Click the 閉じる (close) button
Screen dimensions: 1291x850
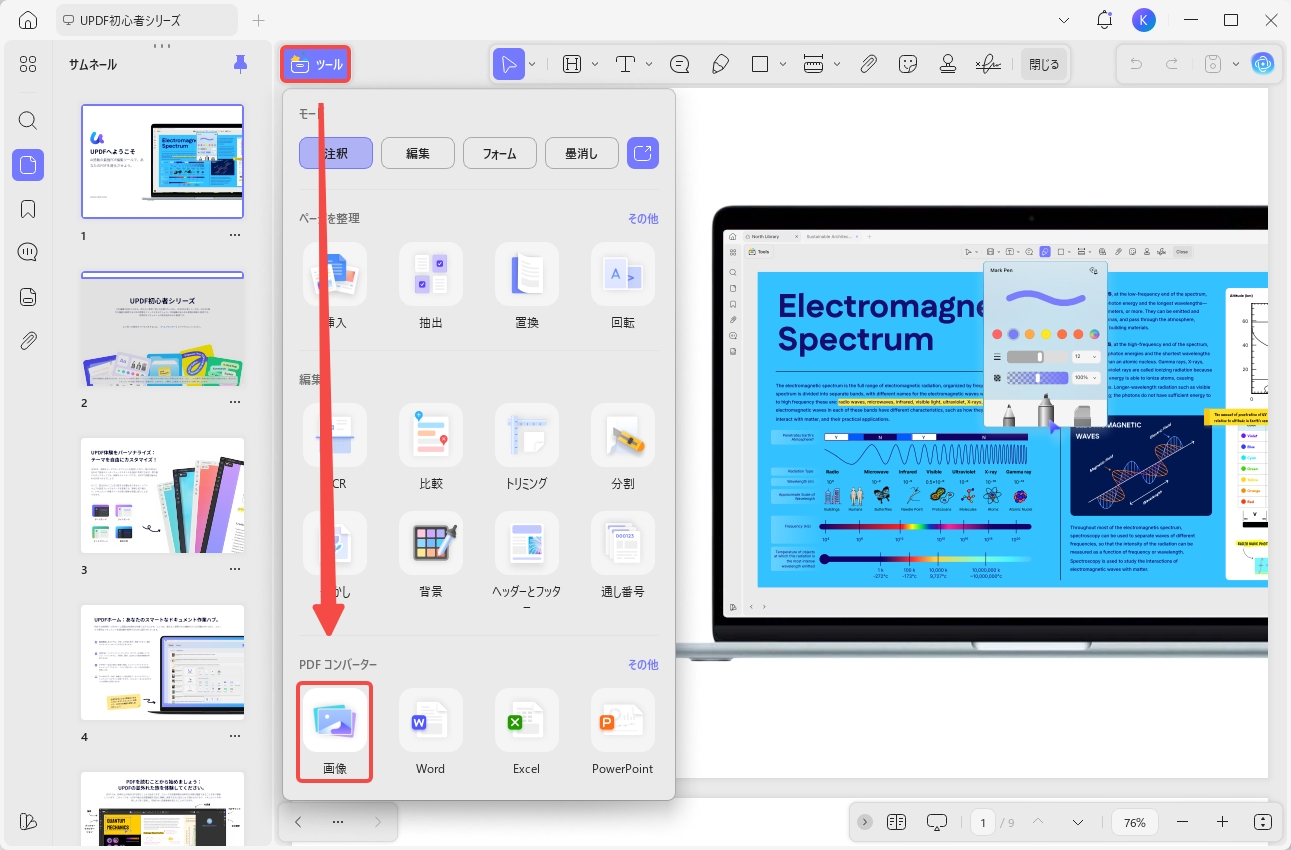(1044, 64)
